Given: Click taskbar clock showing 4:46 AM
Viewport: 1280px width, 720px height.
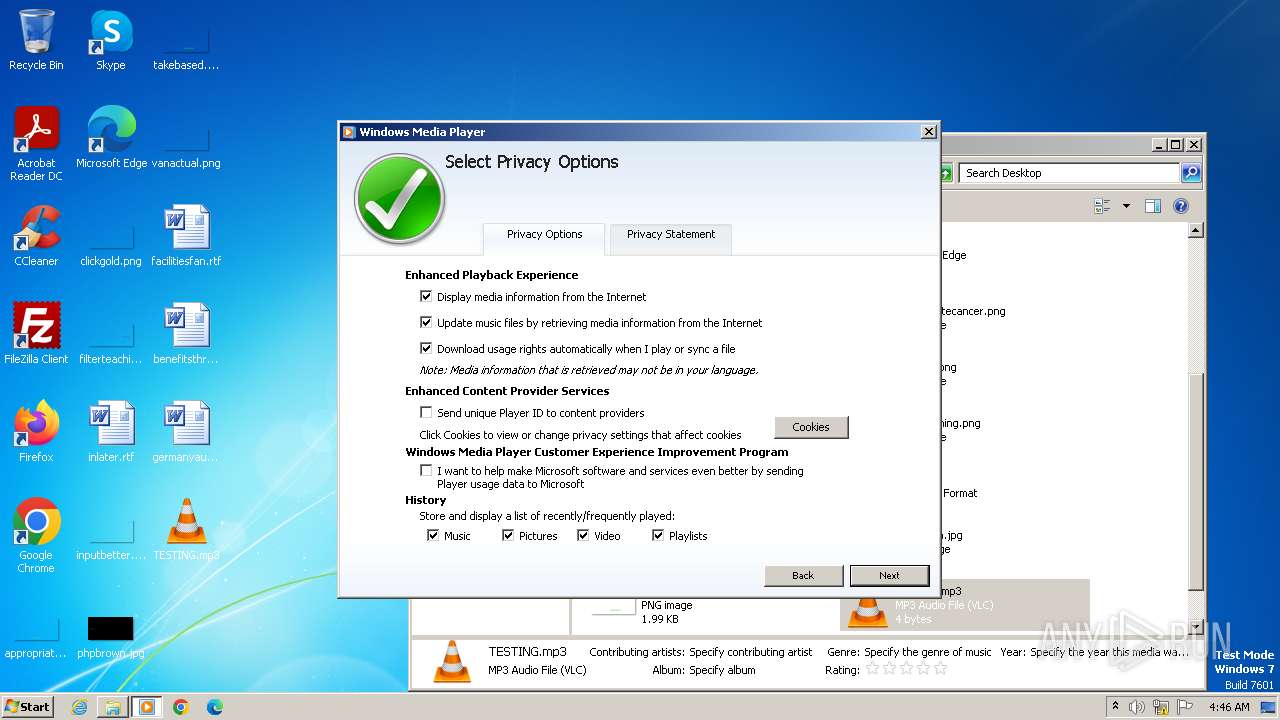Looking at the screenshot, I should coord(1229,707).
